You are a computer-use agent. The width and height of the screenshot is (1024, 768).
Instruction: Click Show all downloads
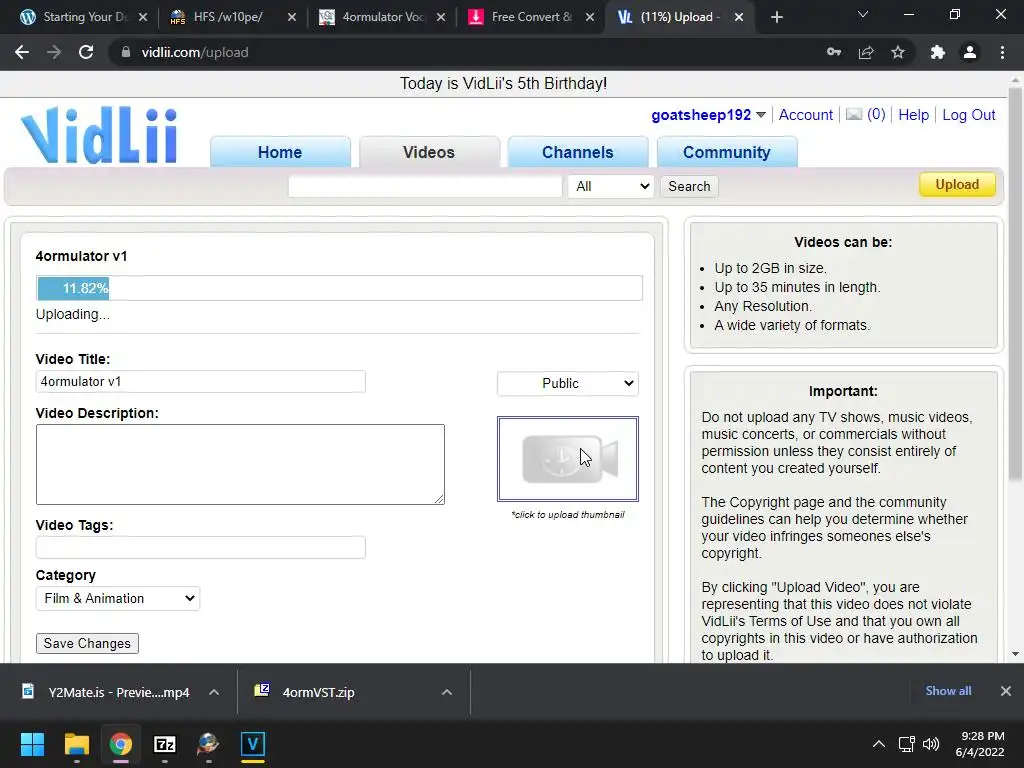pyautogui.click(x=948, y=691)
